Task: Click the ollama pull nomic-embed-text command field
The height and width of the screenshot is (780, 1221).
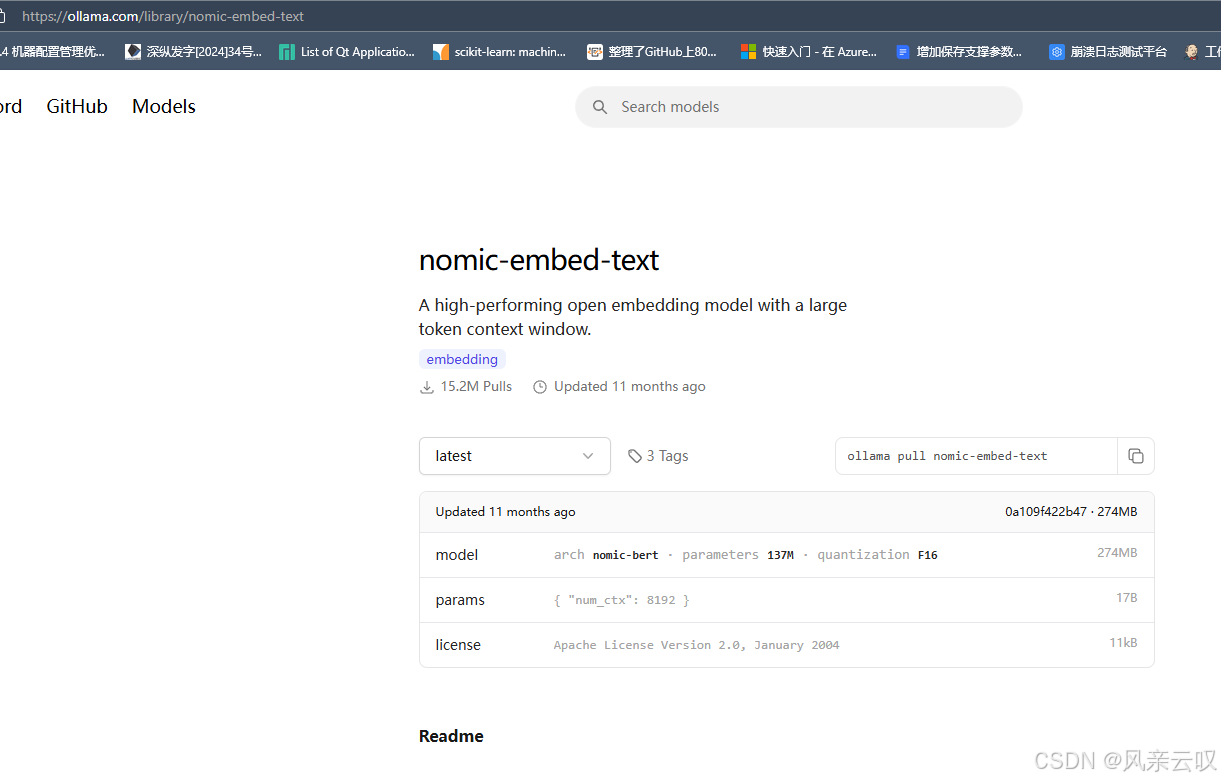Action: point(976,456)
